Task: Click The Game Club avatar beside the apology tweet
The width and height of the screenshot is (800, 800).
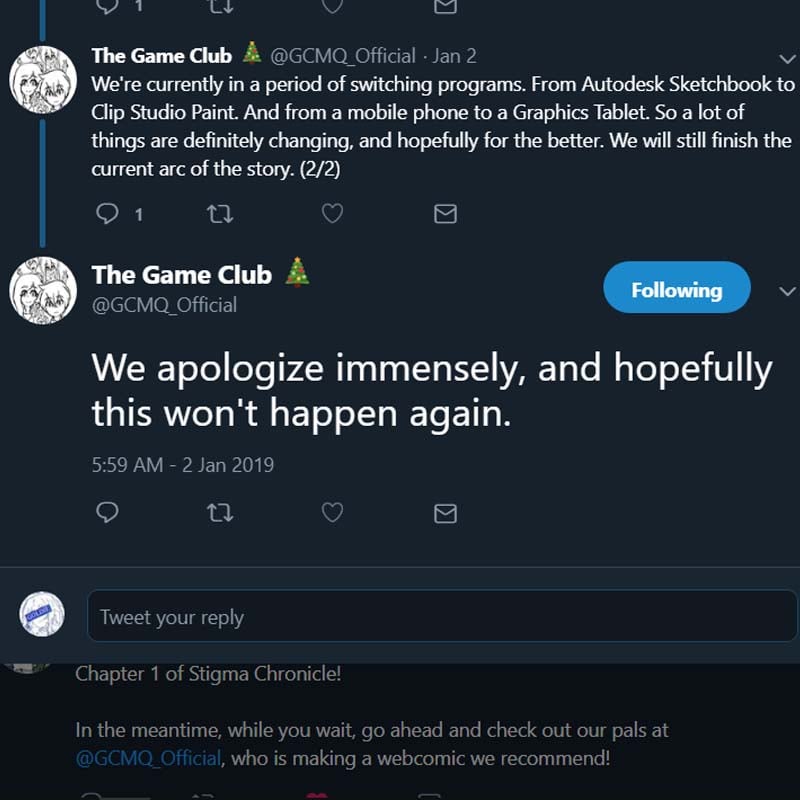Action: (43, 291)
